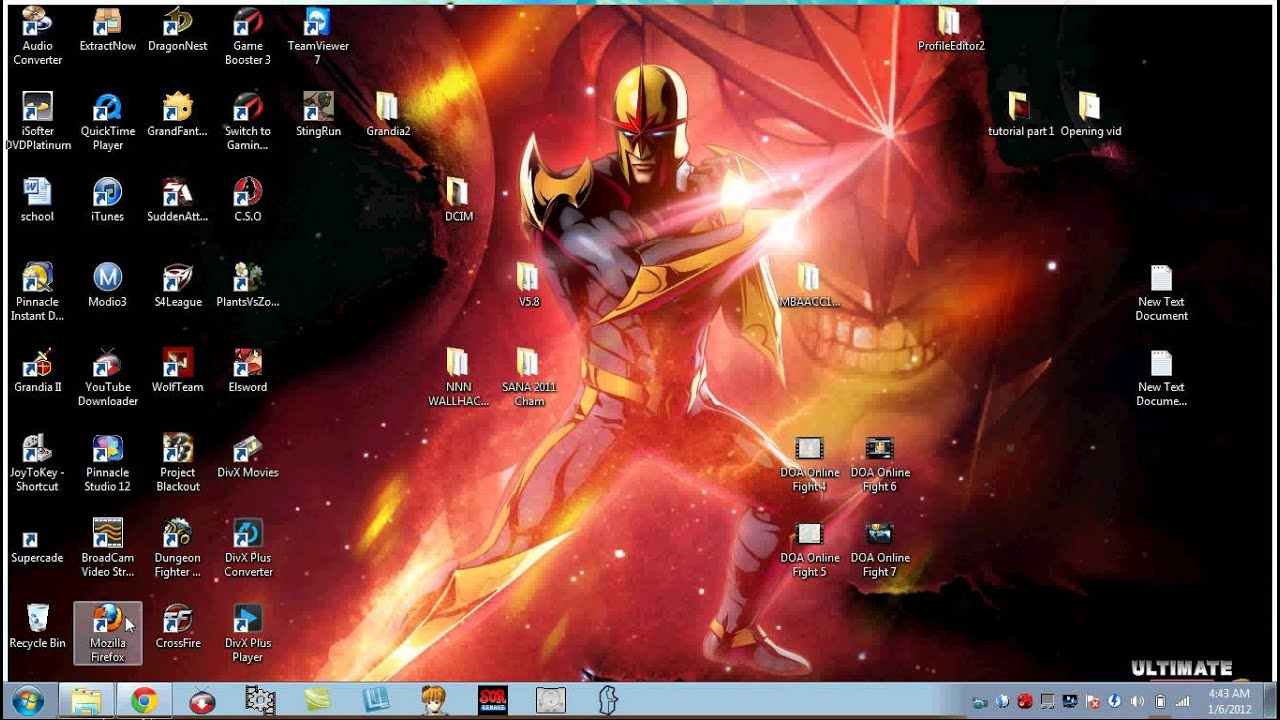Click the film-gear video tool taskbar icon
Screen dimensions: 1280x720
point(260,701)
